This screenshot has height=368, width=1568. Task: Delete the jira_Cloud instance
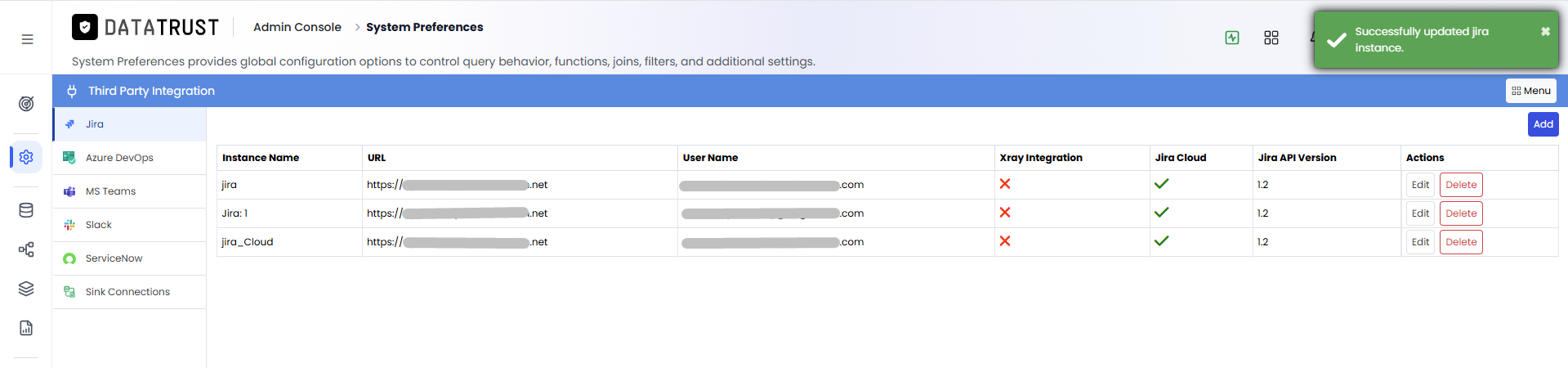1461,242
